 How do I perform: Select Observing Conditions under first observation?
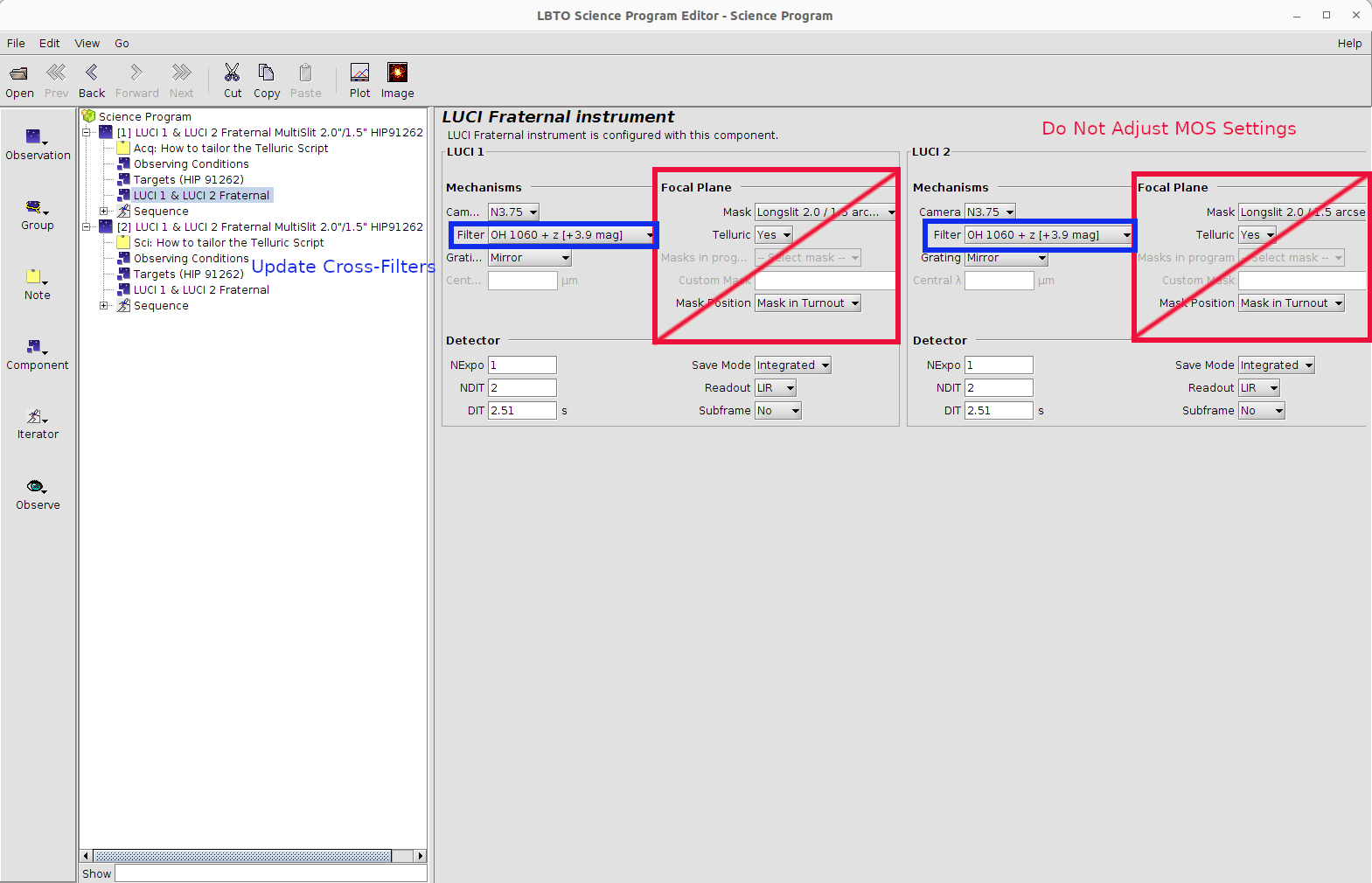tap(191, 164)
